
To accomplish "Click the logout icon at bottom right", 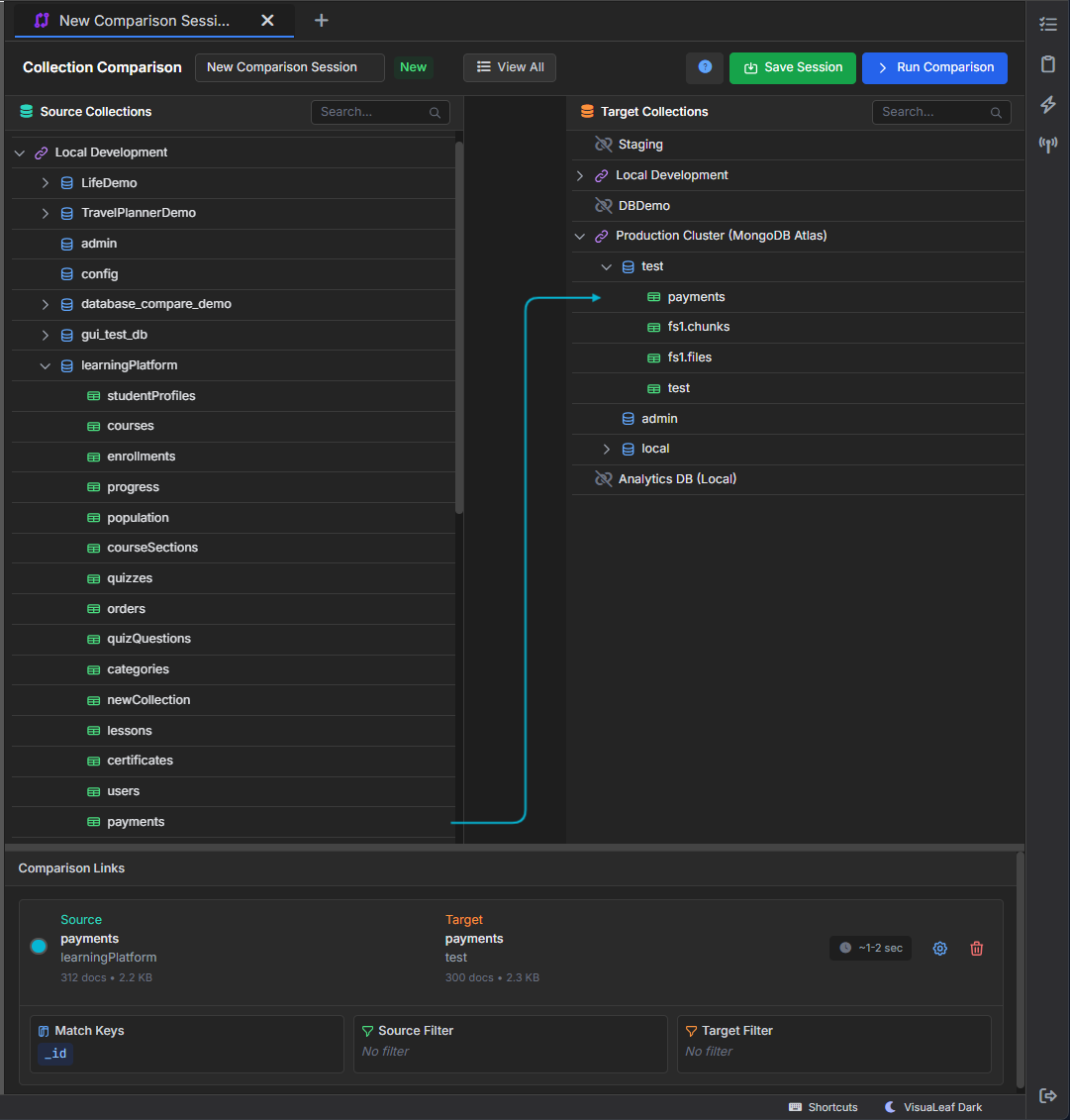I will (1048, 1095).
